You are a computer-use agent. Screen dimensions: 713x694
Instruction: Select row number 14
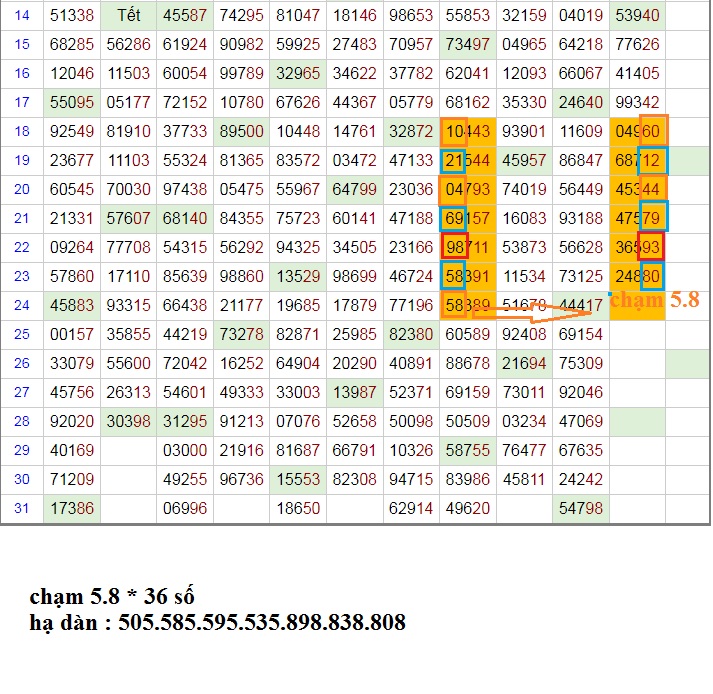click(22, 15)
